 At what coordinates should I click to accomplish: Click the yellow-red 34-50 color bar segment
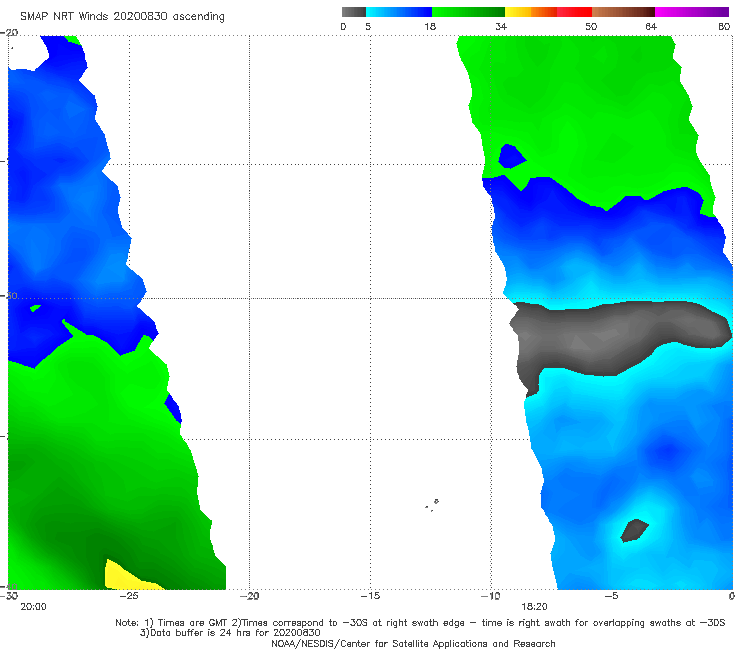[x=548, y=12]
